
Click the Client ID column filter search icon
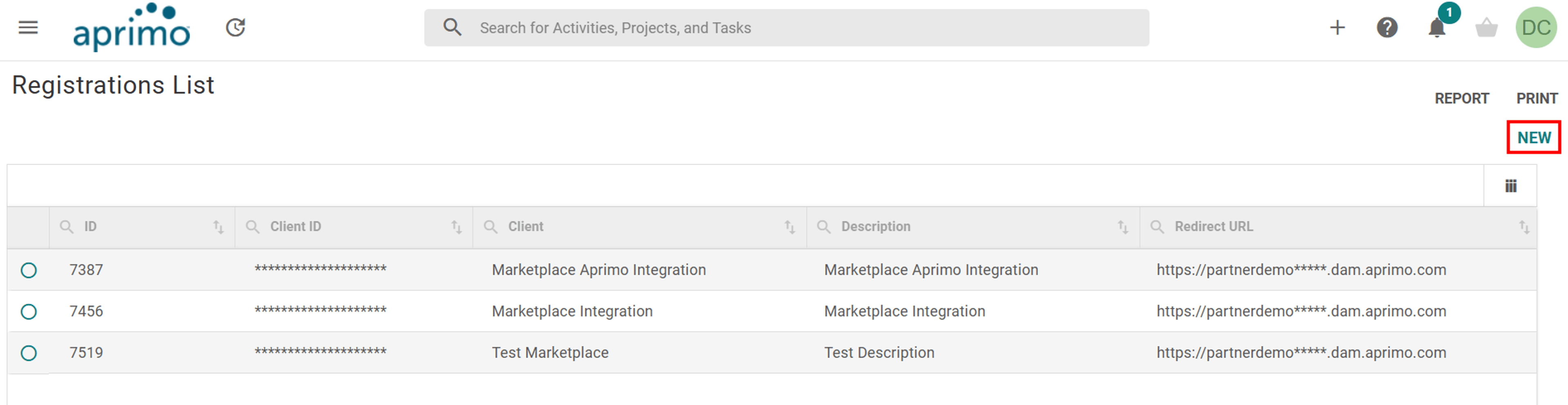pos(253,227)
